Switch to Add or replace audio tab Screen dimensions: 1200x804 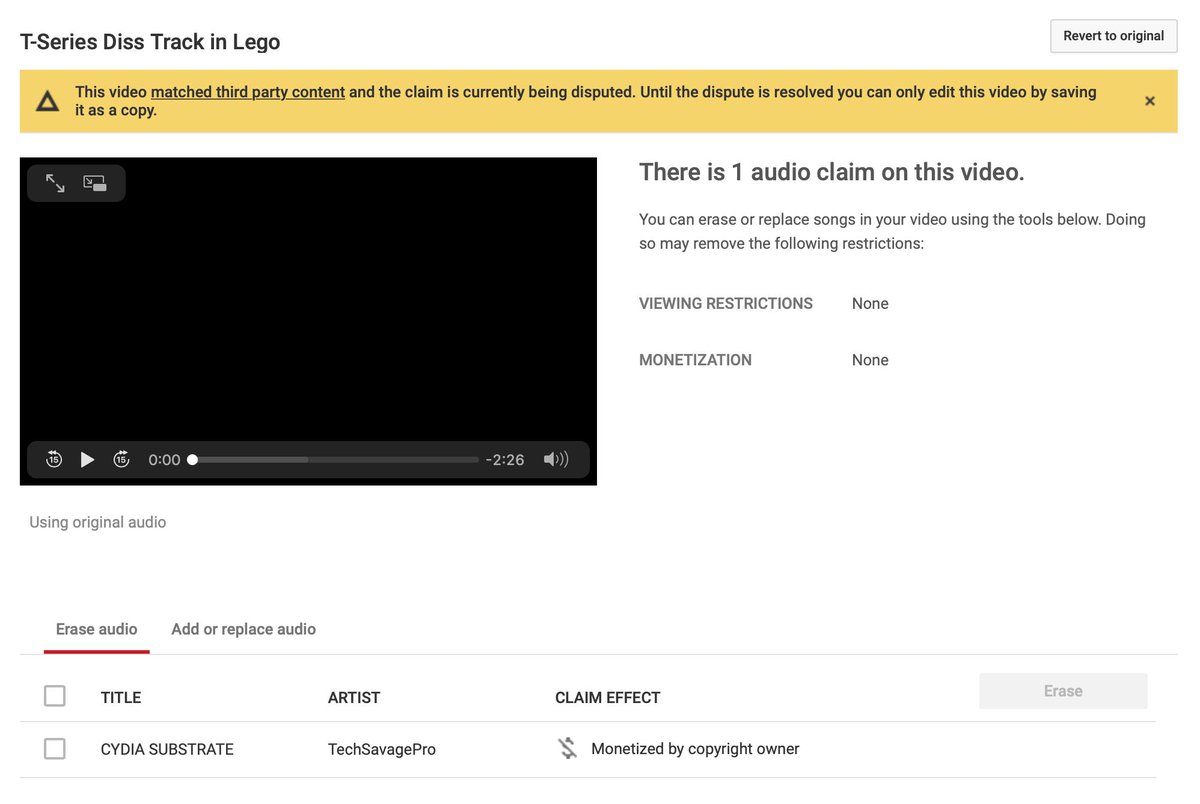[x=243, y=629]
